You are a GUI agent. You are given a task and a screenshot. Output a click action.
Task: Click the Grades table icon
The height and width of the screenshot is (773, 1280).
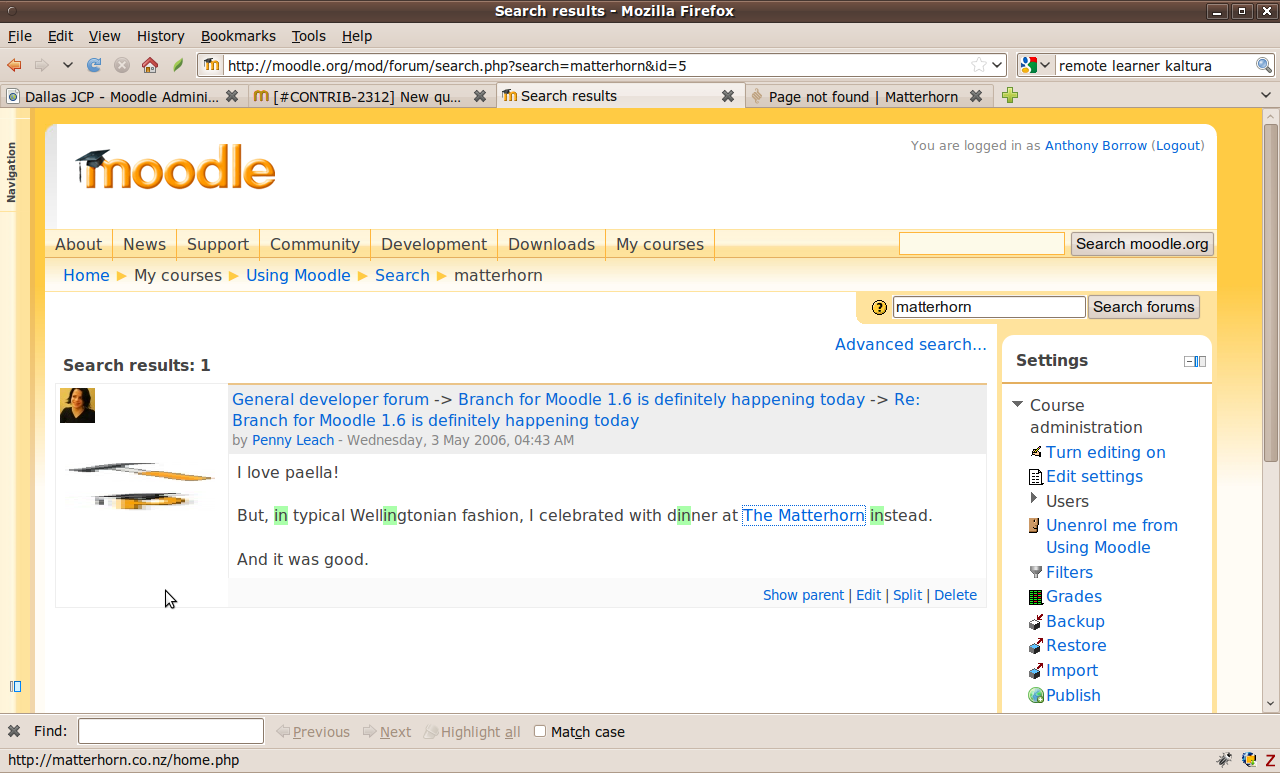(x=1036, y=597)
